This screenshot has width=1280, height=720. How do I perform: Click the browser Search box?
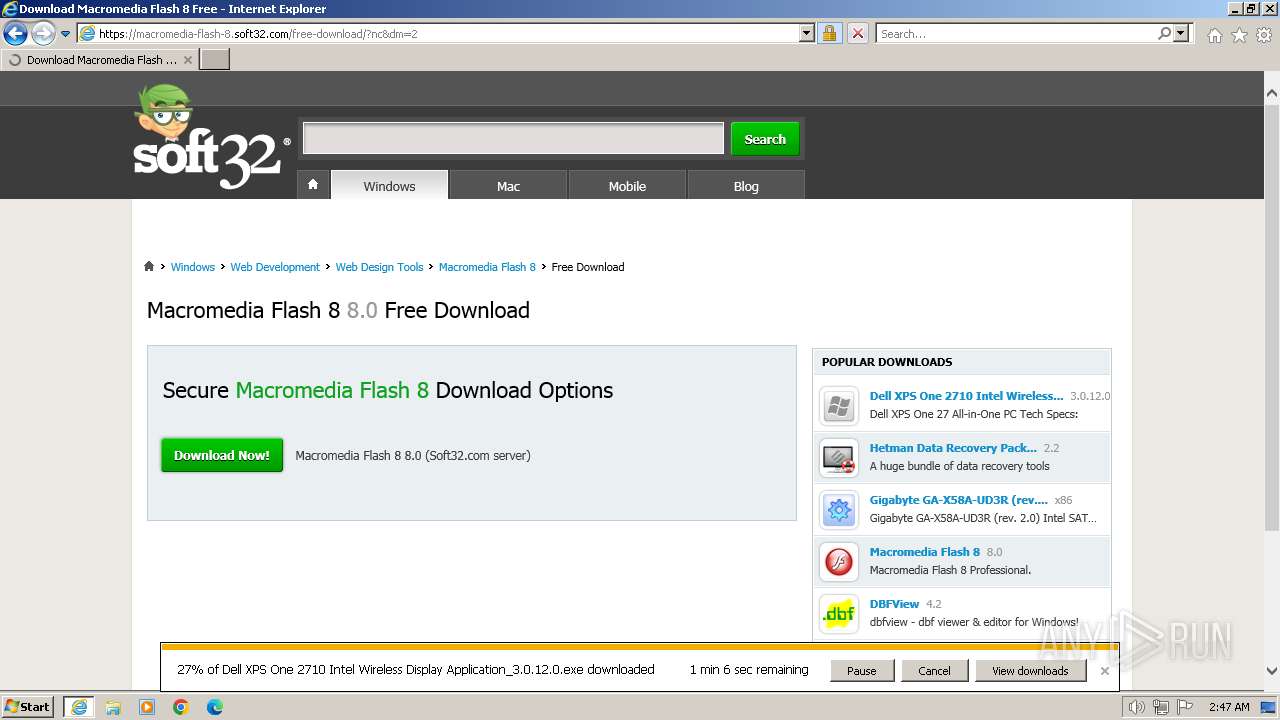(1015, 33)
